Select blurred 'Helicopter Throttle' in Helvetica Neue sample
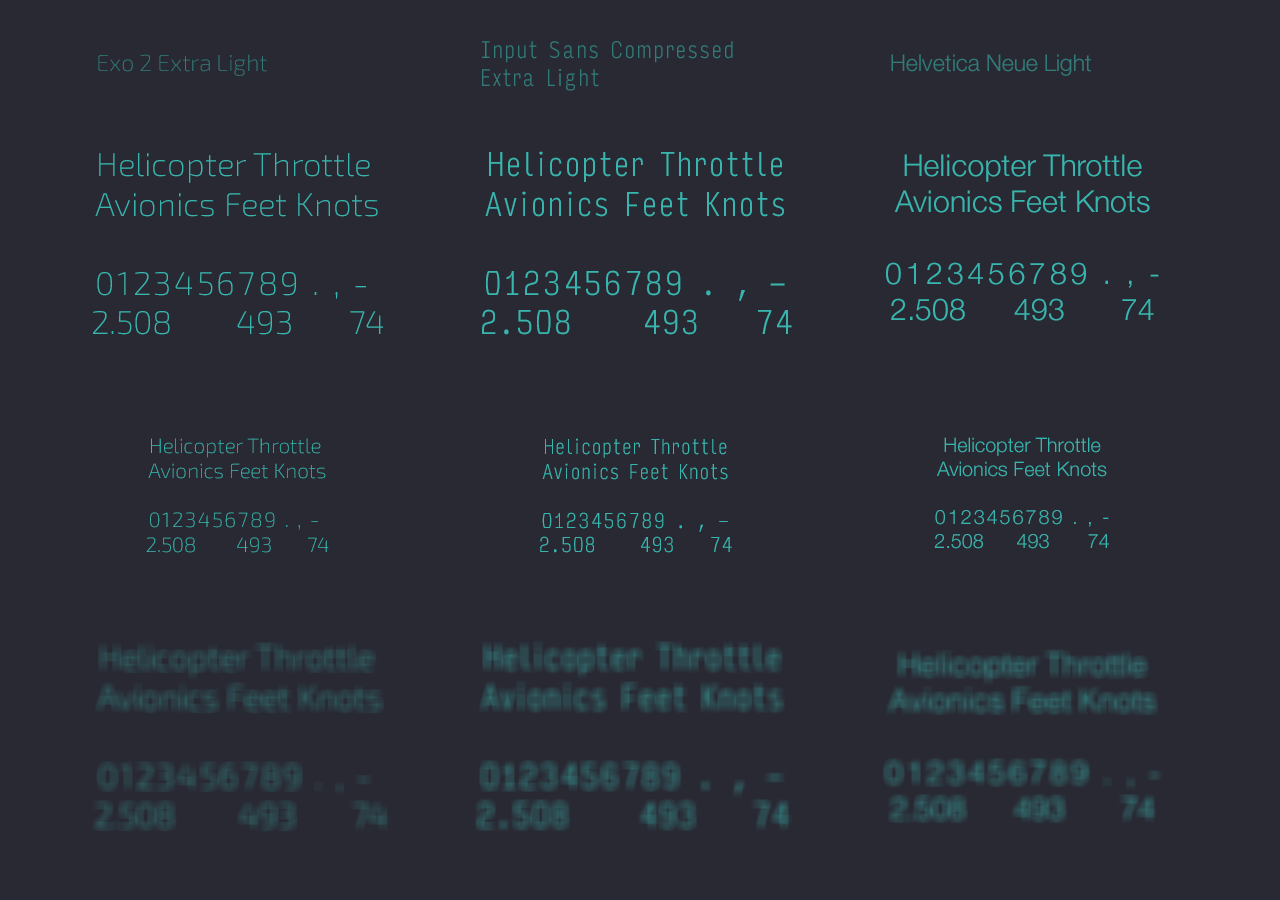Viewport: 1280px width, 900px height. pyautogui.click(x=1022, y=665)
